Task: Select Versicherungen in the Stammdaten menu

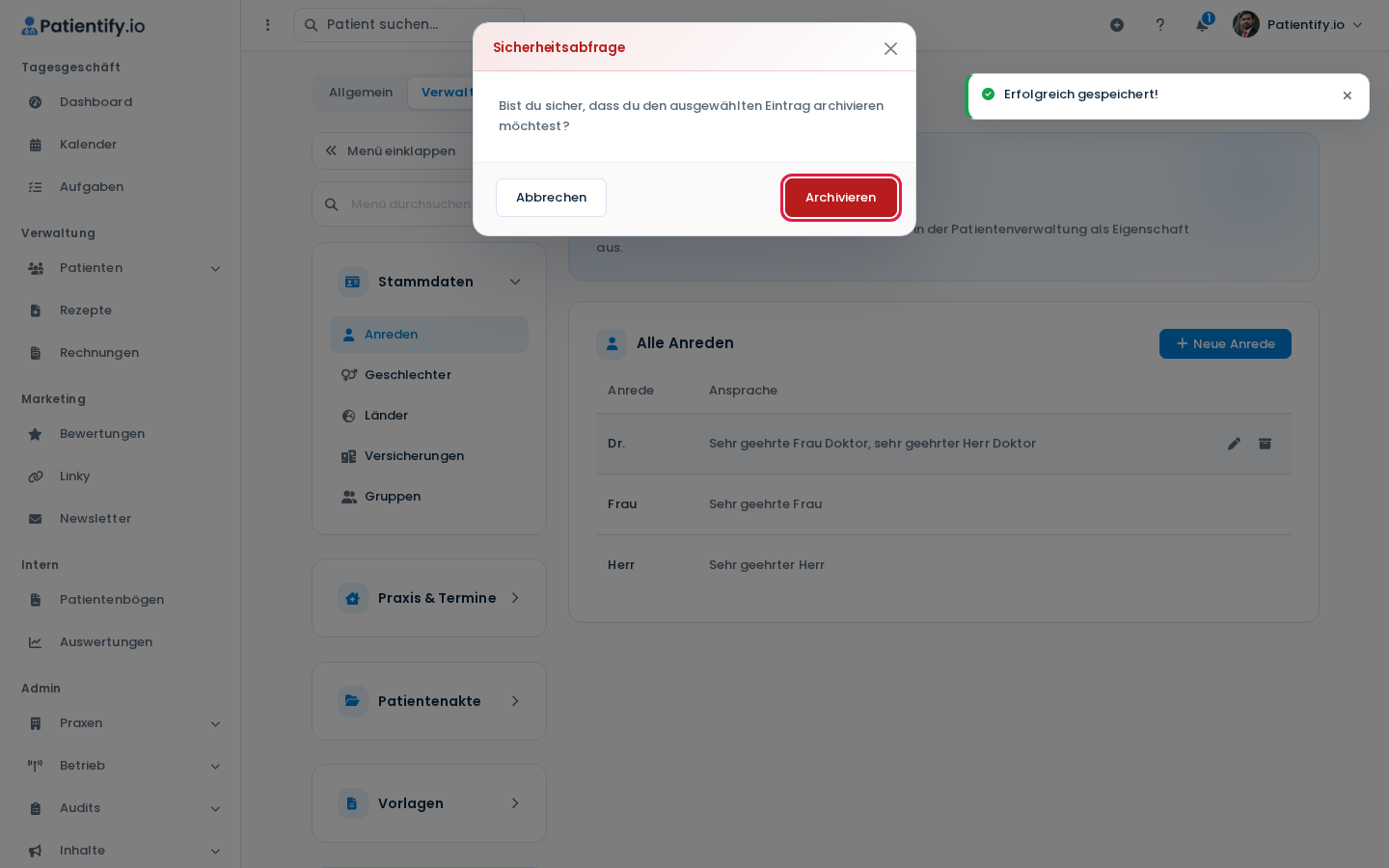Action: [x=429, y=456]
